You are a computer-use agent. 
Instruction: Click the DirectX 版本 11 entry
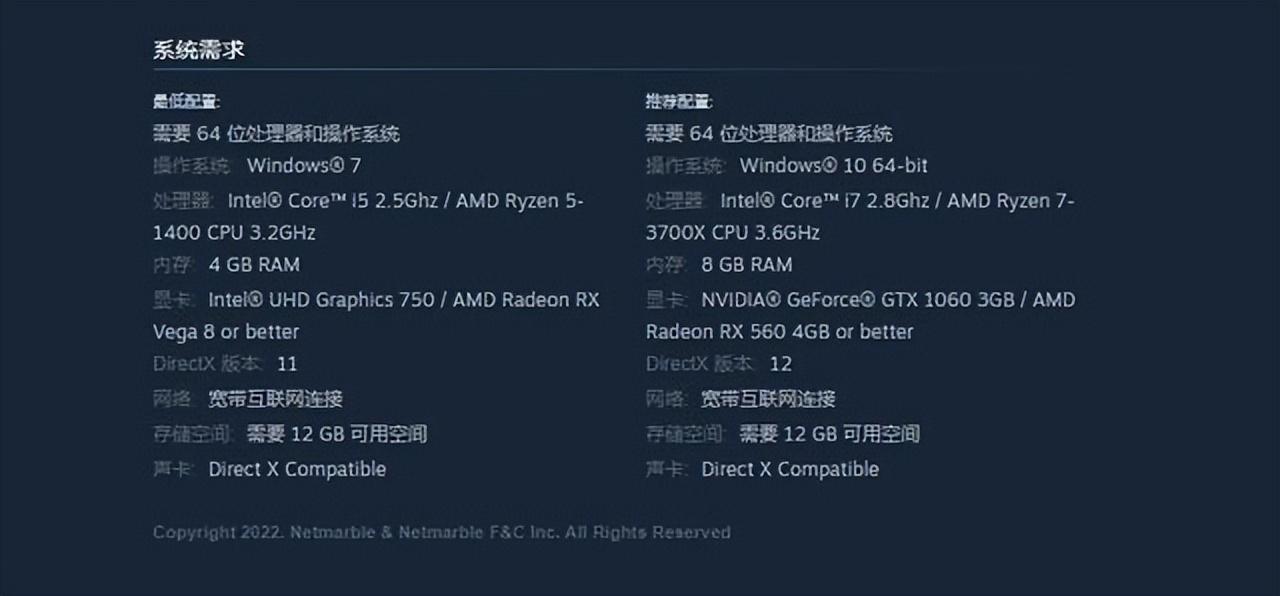tap(225, 364)
